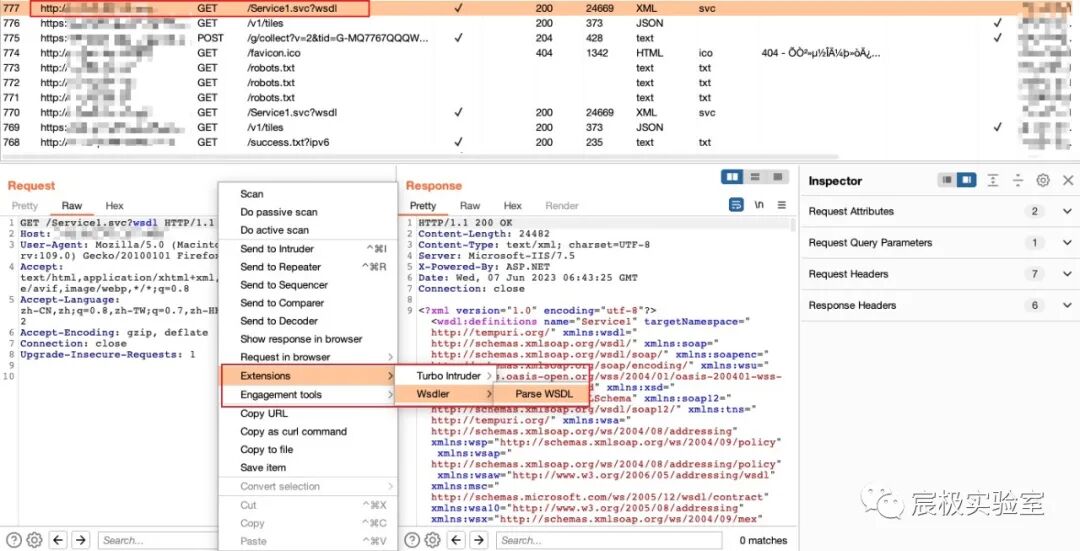Go to previous match in Request pane

tap(58, 540)
